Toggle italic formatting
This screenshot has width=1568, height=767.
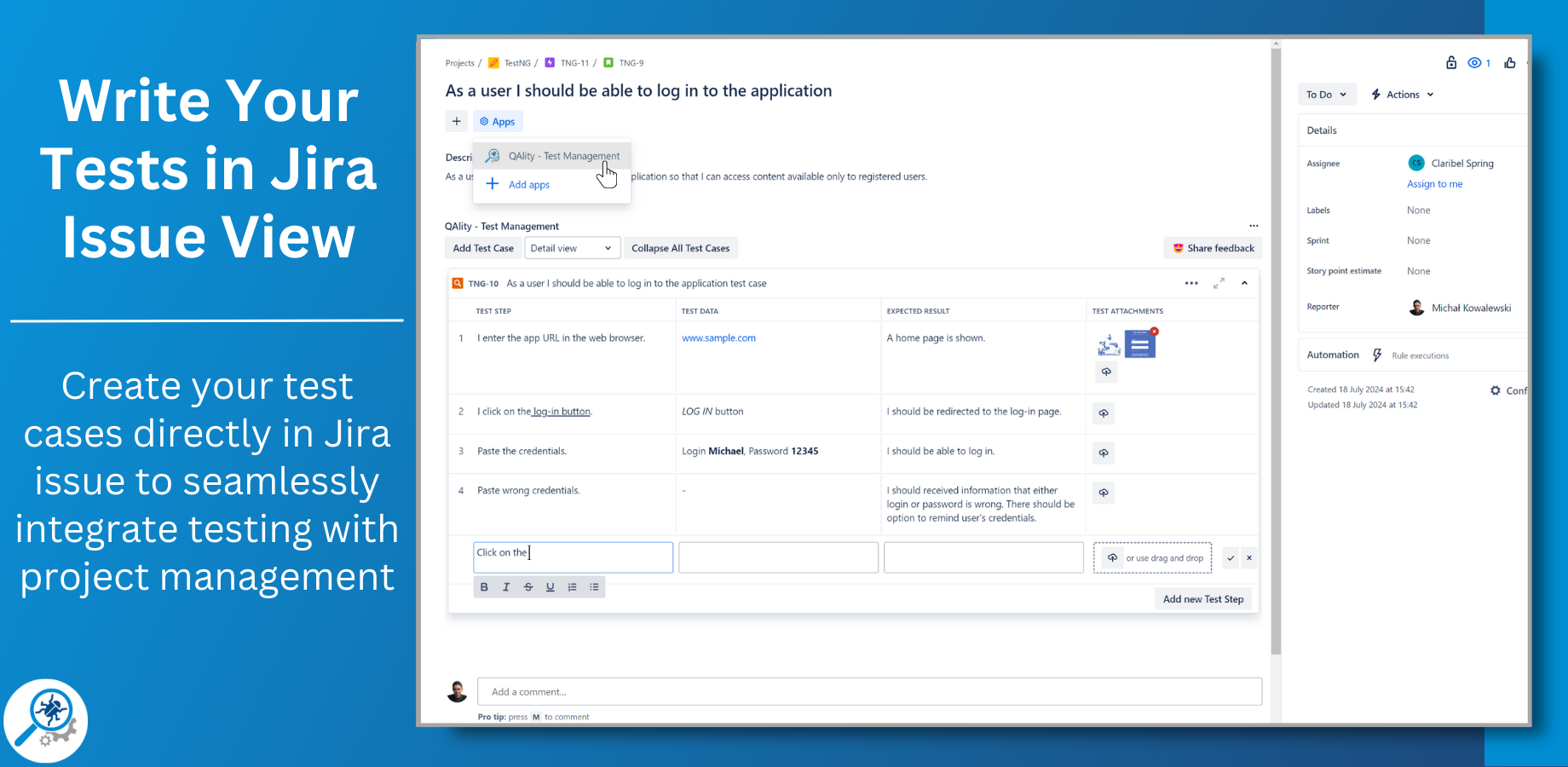tap(506, 587)
